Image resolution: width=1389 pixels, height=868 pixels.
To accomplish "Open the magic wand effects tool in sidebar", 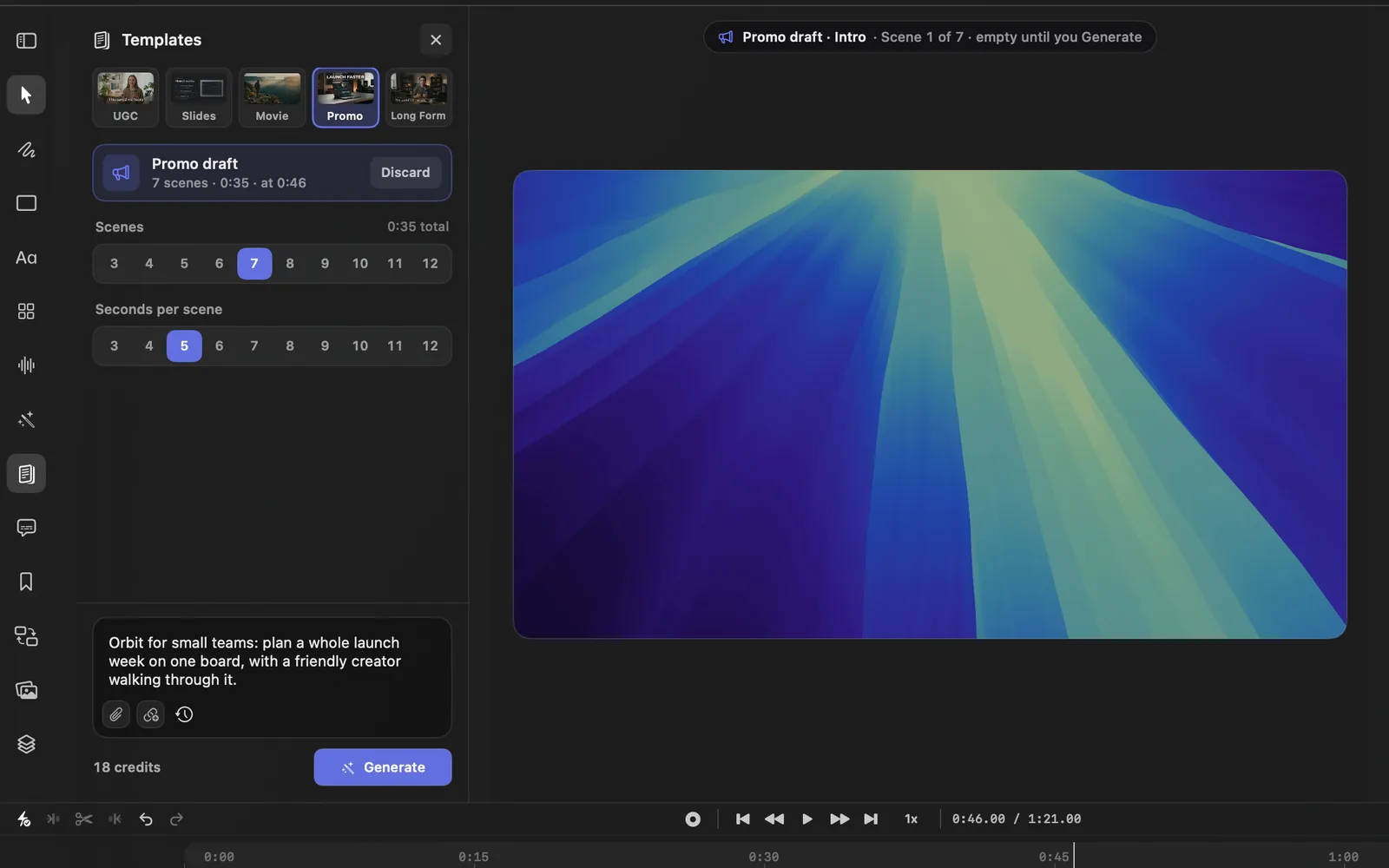I will (26, 420).
